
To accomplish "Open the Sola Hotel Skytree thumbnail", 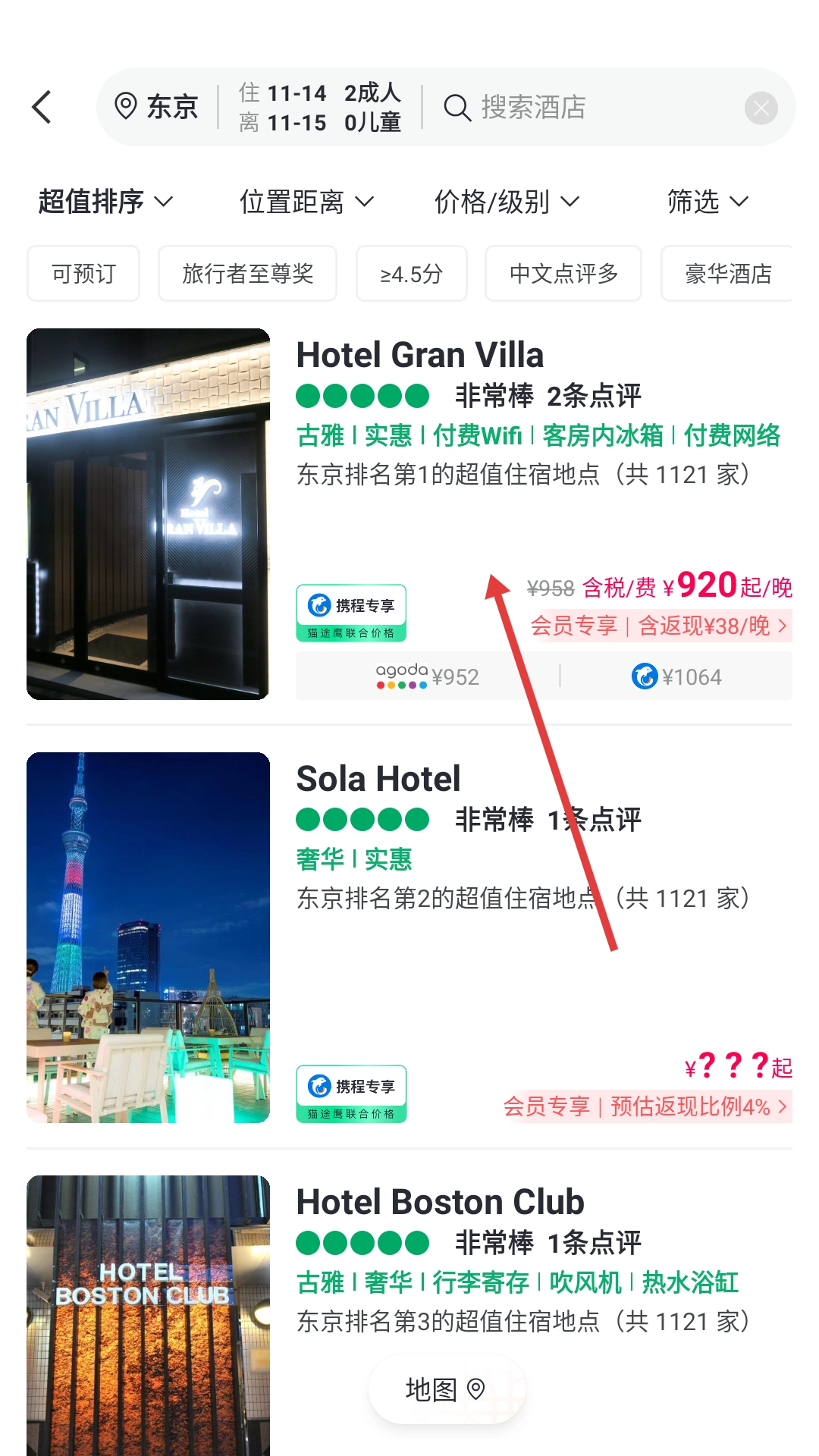I will [x=148, y=937].
